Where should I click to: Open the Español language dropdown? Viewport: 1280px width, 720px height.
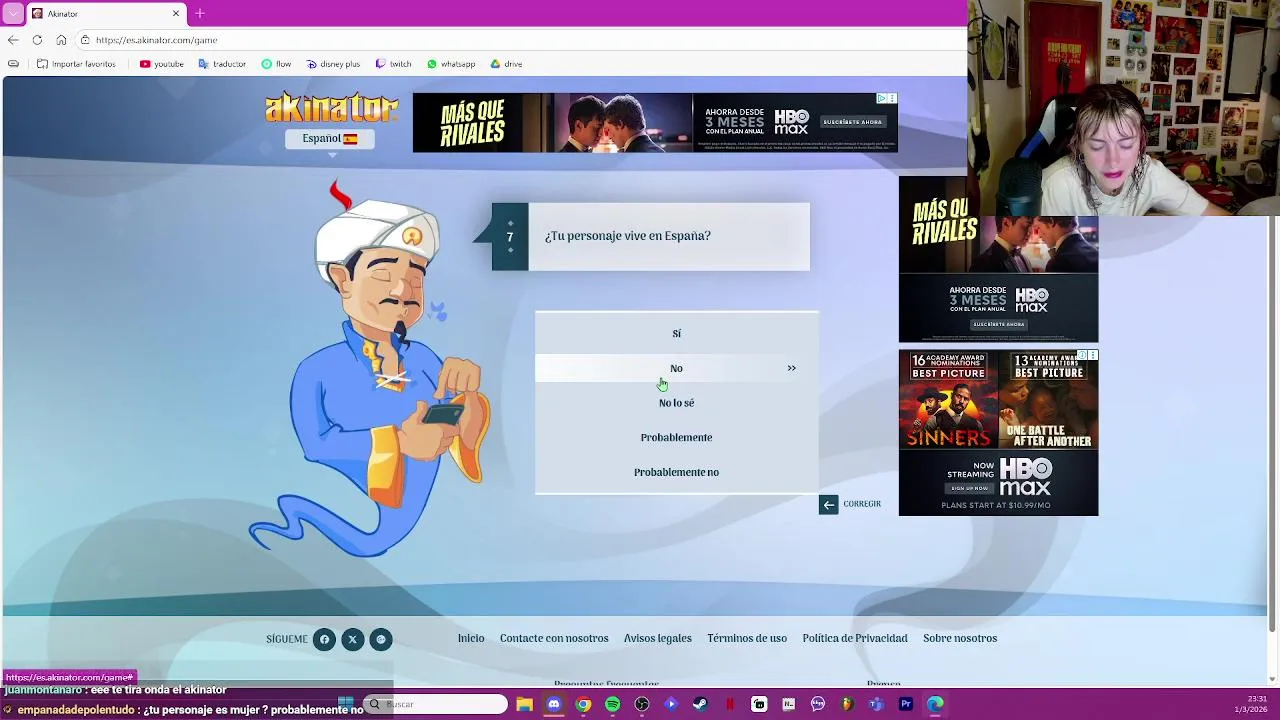point(330,139)
